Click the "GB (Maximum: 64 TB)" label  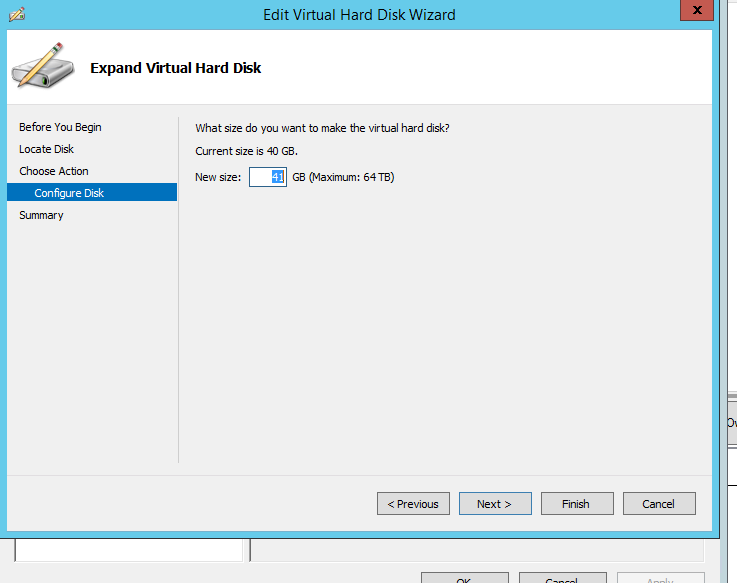point(343,177)
